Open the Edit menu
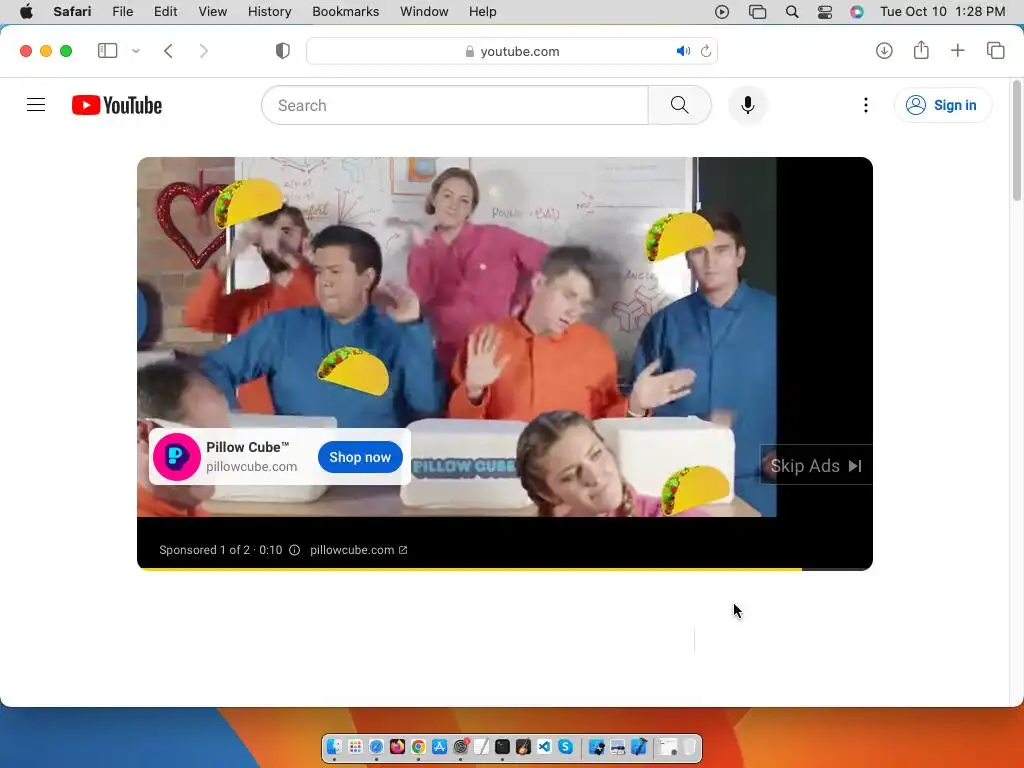The image size is (1024, 768). coord(165,12)
